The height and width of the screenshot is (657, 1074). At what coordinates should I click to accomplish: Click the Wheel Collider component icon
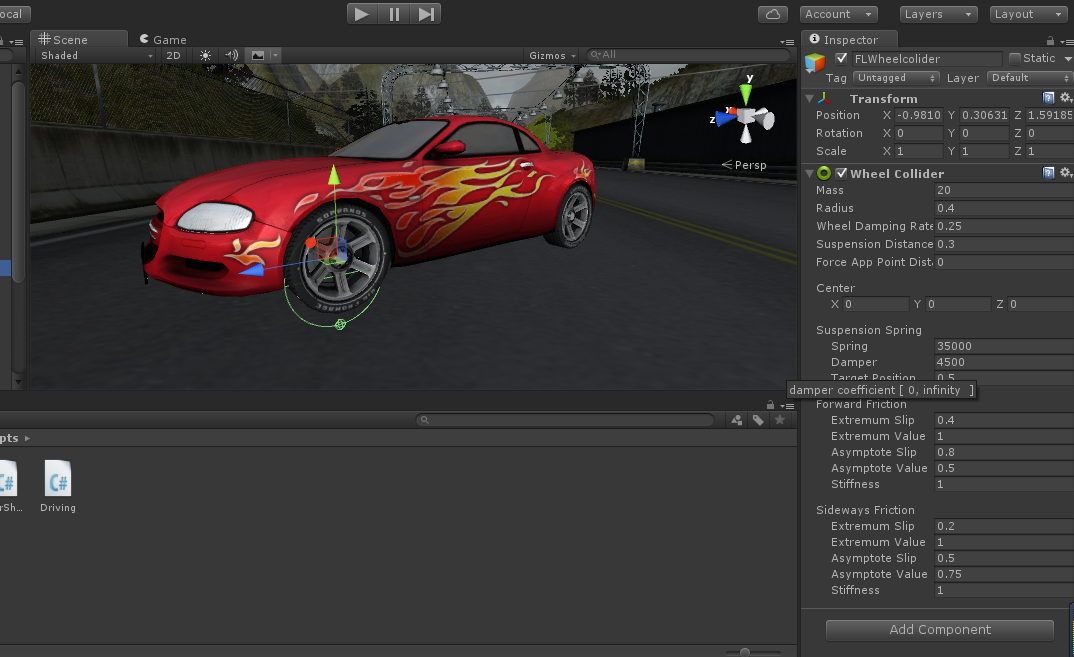point(824,173)
